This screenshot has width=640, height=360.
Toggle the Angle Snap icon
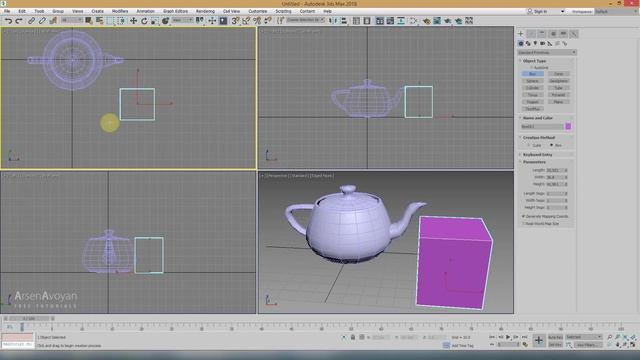[x=246, y=20]
